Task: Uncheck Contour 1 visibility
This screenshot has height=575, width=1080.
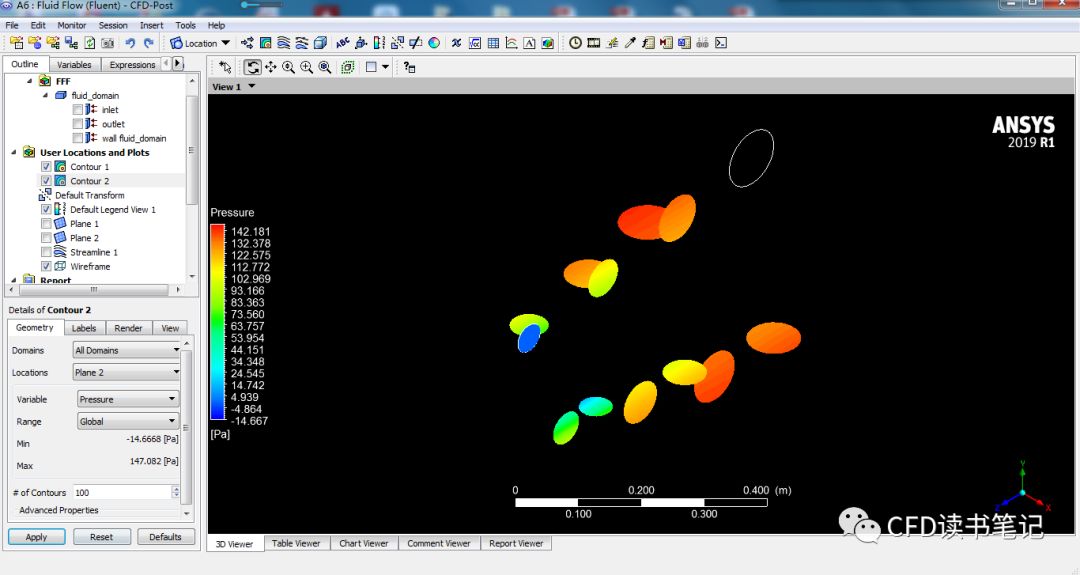Action: pyautogui.click(x=46, y=167)
